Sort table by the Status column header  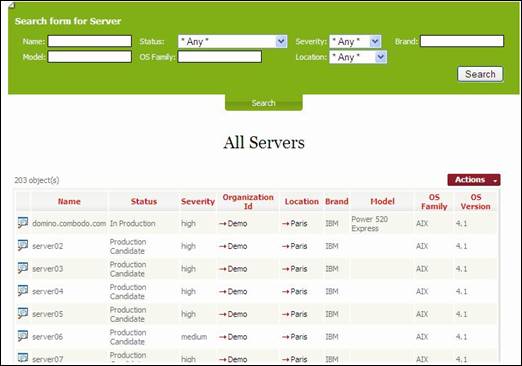tap(144, 201)
